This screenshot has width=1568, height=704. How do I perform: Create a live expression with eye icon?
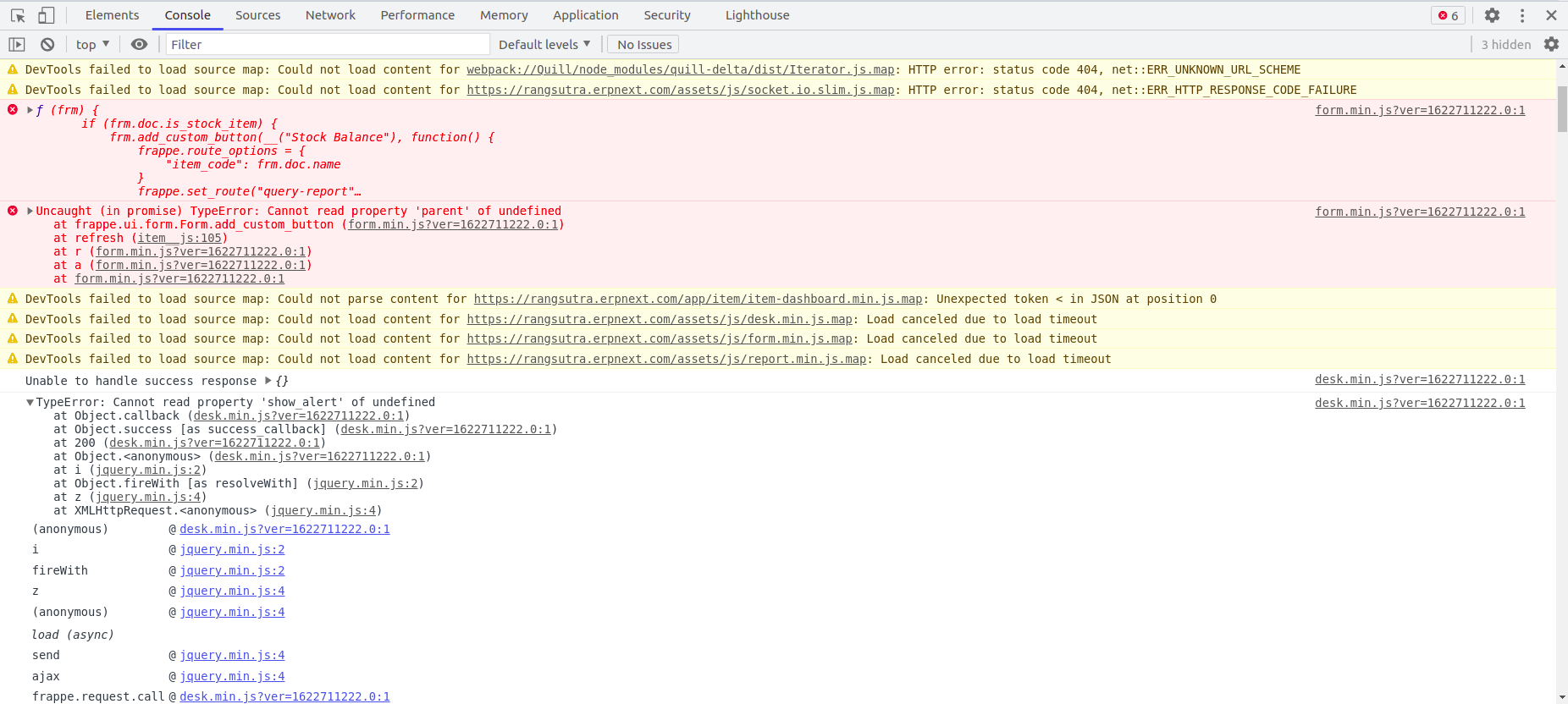tap(140, 44)
